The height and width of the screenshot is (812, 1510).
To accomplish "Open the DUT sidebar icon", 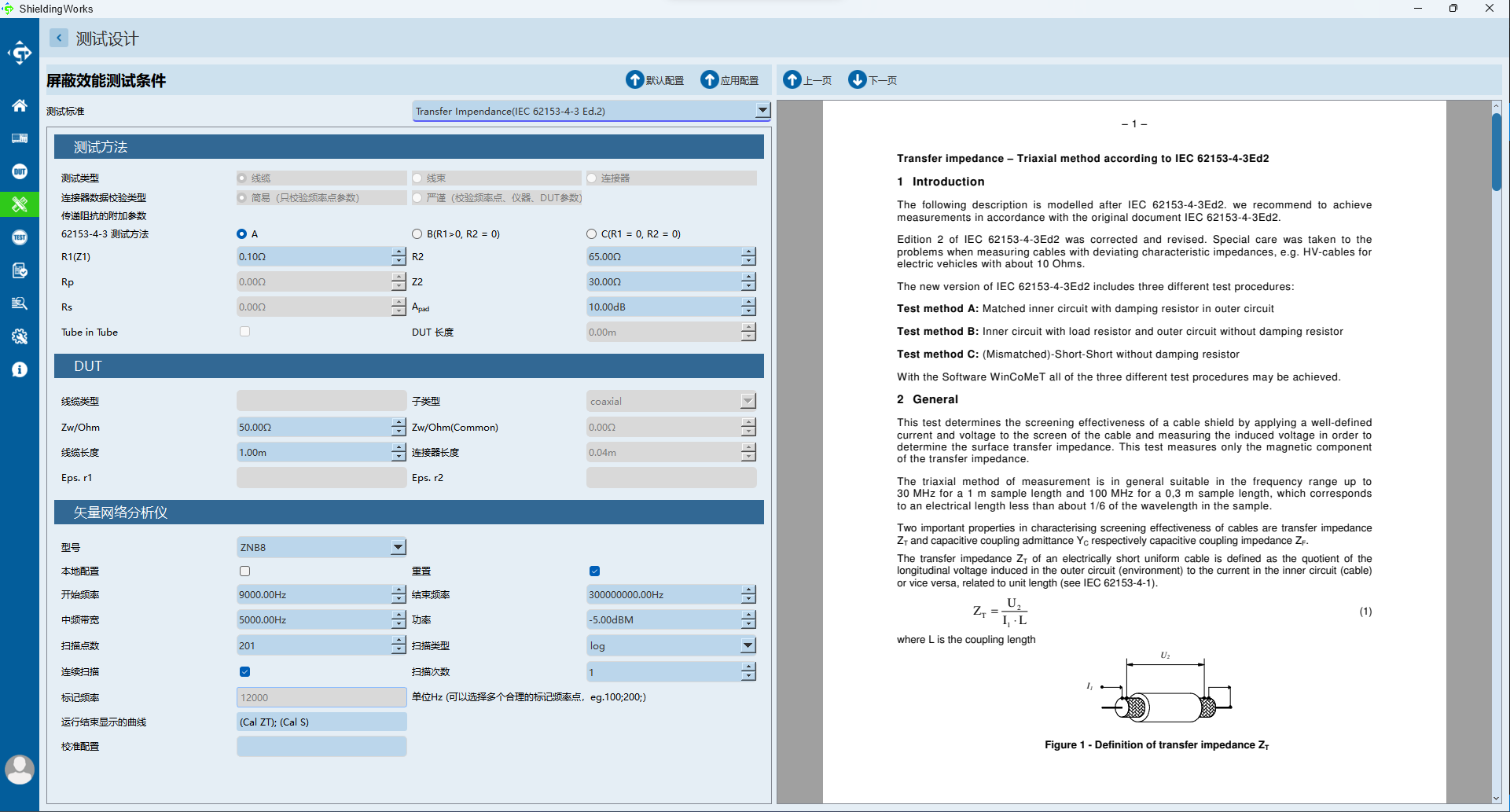I will click(x=20, y=171).
